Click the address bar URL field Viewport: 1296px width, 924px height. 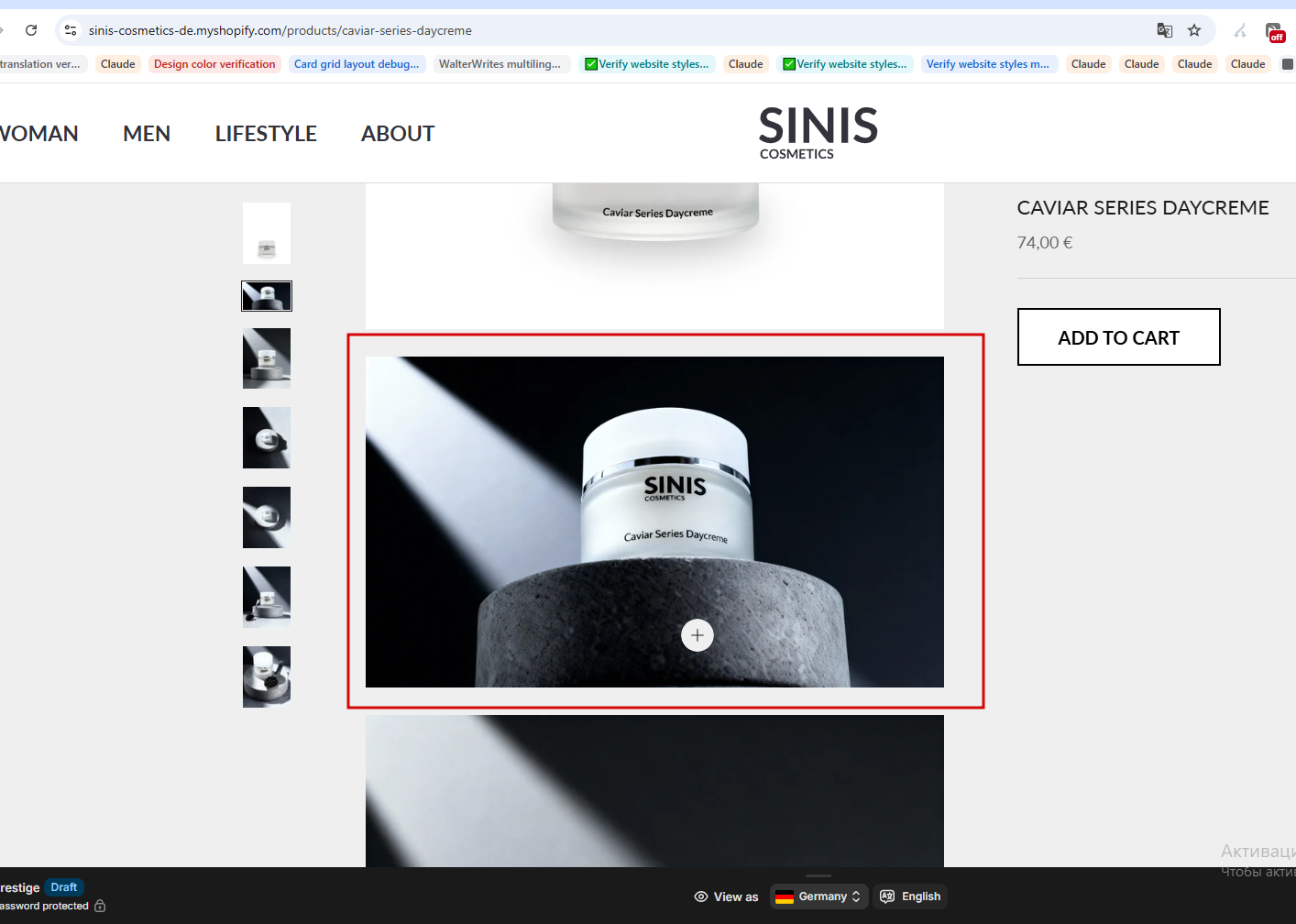point(605,30)
